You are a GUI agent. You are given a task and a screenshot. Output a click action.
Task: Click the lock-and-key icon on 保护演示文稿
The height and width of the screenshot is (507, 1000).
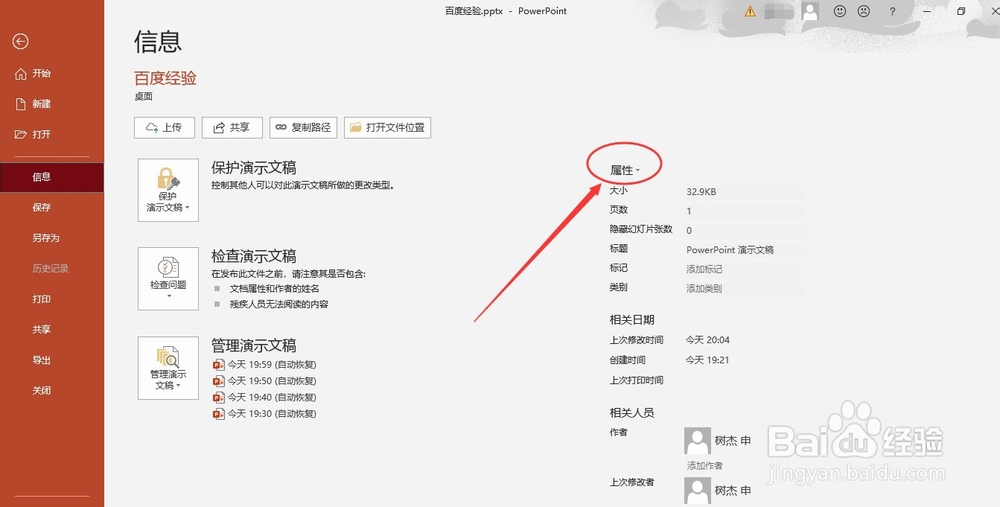[x=168, y=179]
